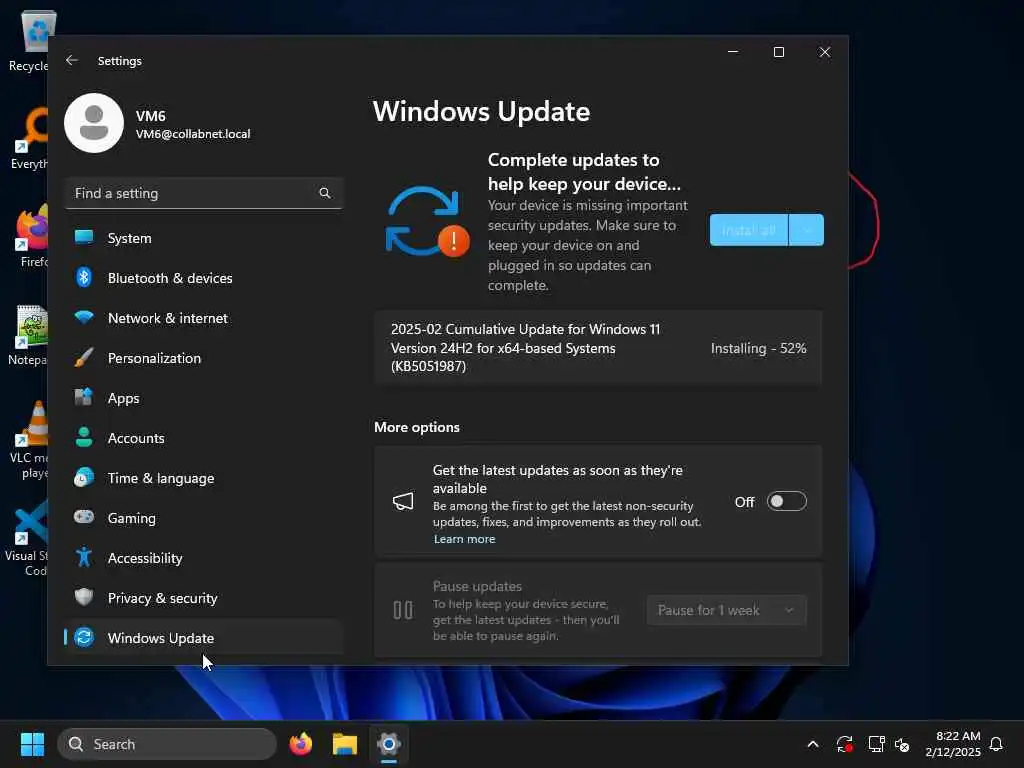This screenshot has height=768, width=1024.
Task: Click the megaphone icon for latest updates
Action: click(403, 502)
